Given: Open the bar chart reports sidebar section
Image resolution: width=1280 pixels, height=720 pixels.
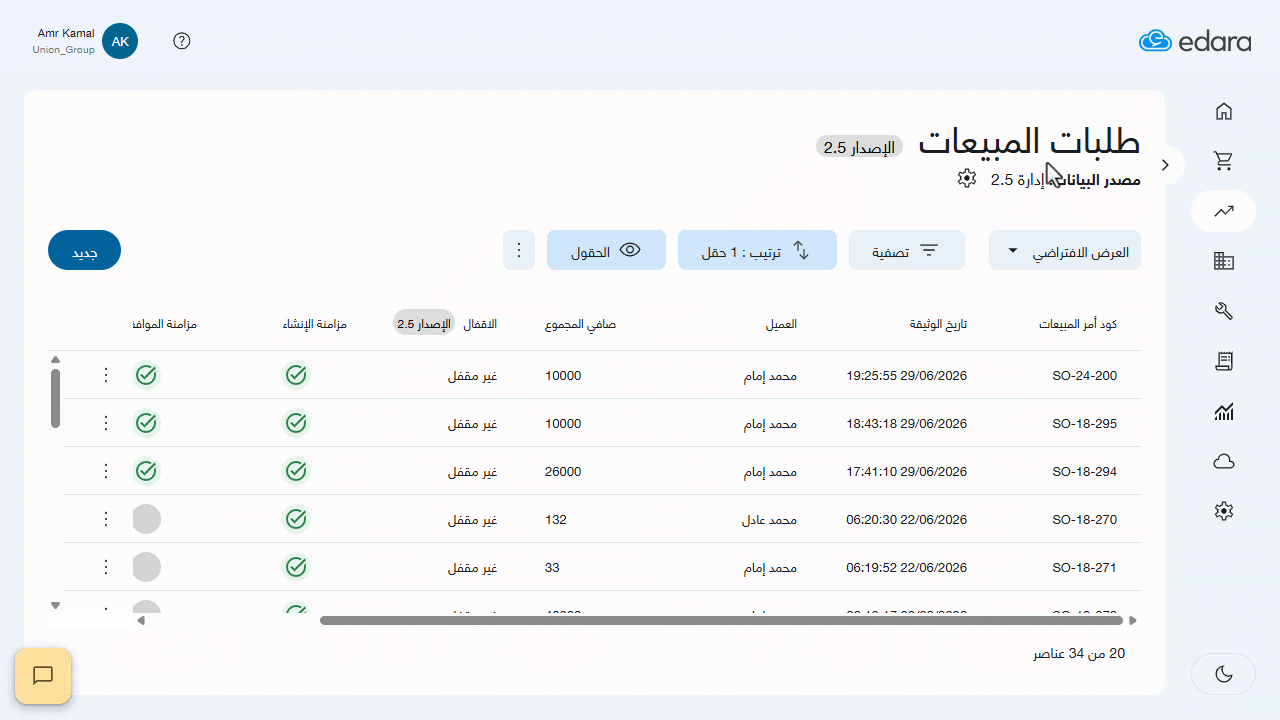Looking at the screenshot, I should 1223,411.
